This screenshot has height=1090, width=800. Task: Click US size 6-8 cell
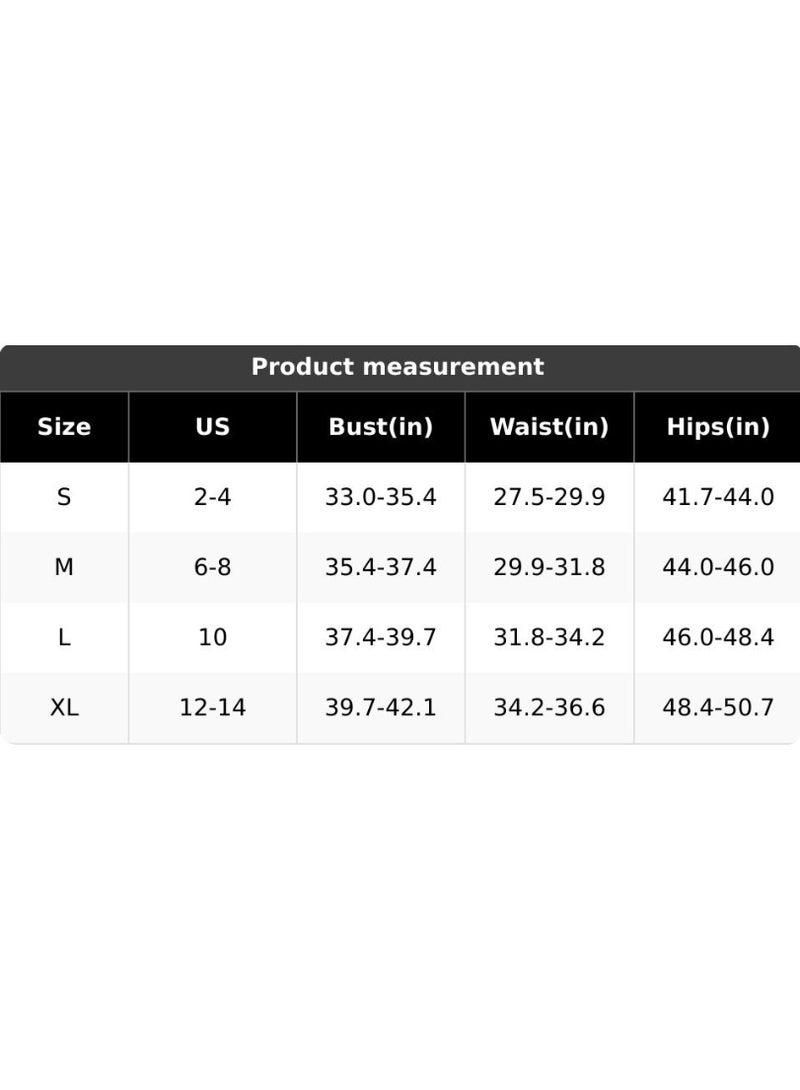pos(213,567)
